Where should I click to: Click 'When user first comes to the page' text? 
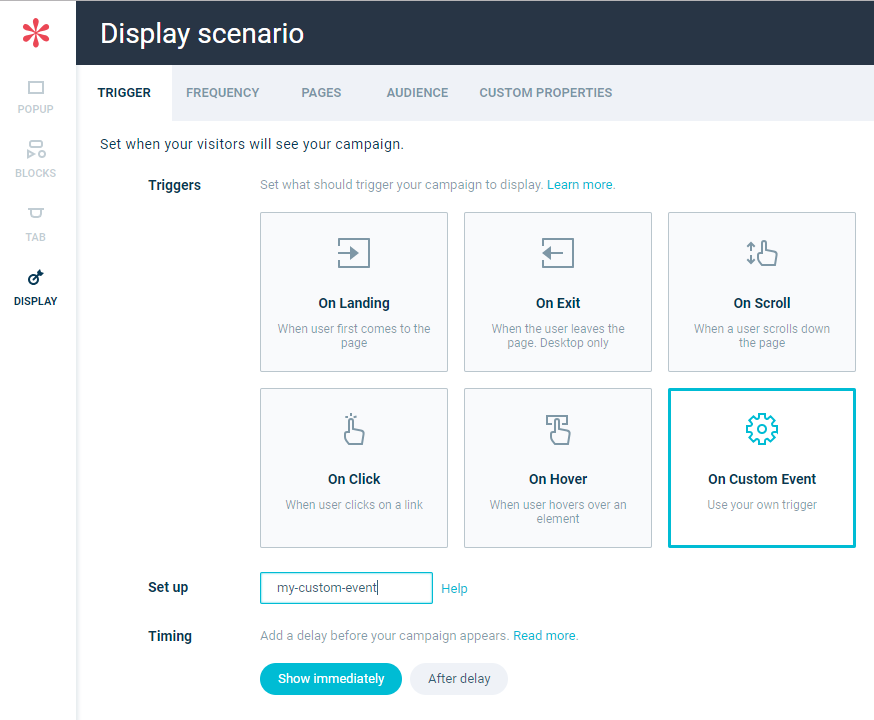(354, 335)
